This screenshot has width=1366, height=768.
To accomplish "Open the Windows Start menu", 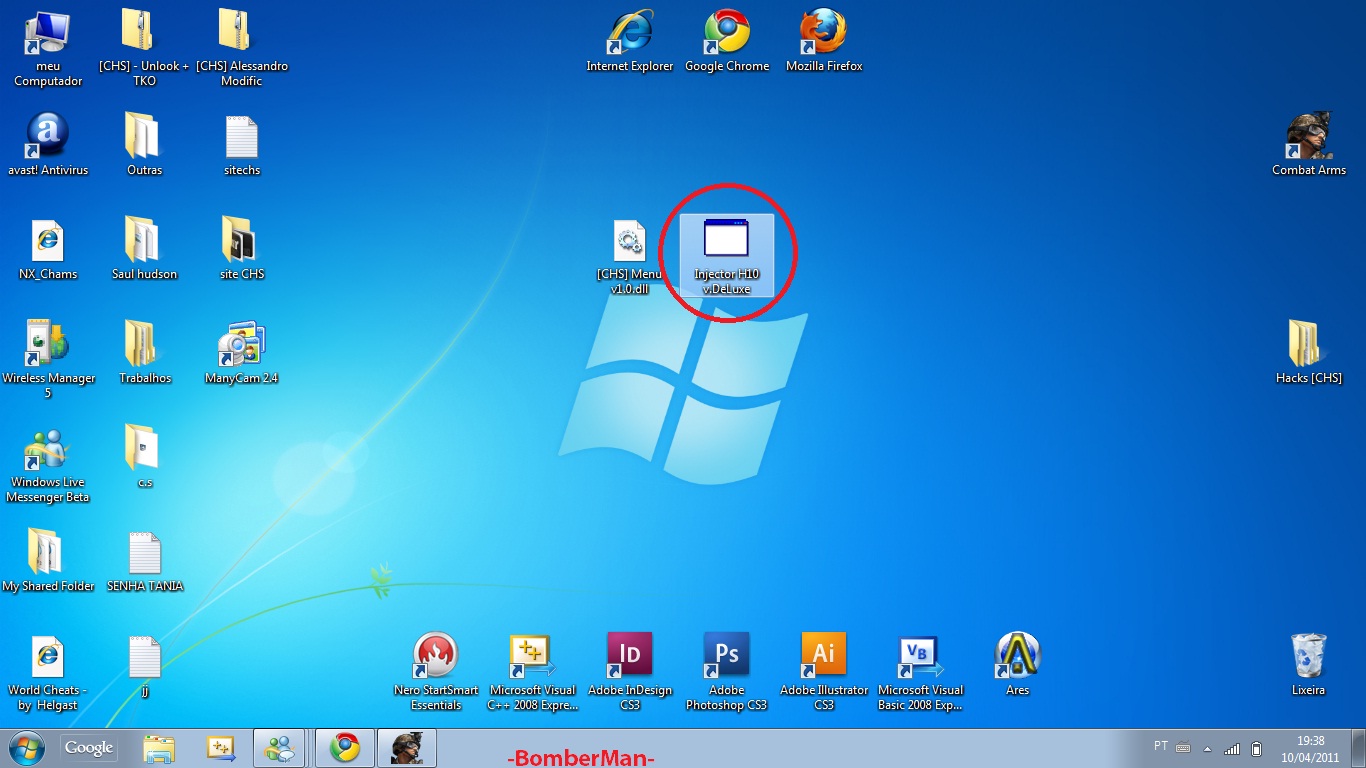I will click(26, 747).
